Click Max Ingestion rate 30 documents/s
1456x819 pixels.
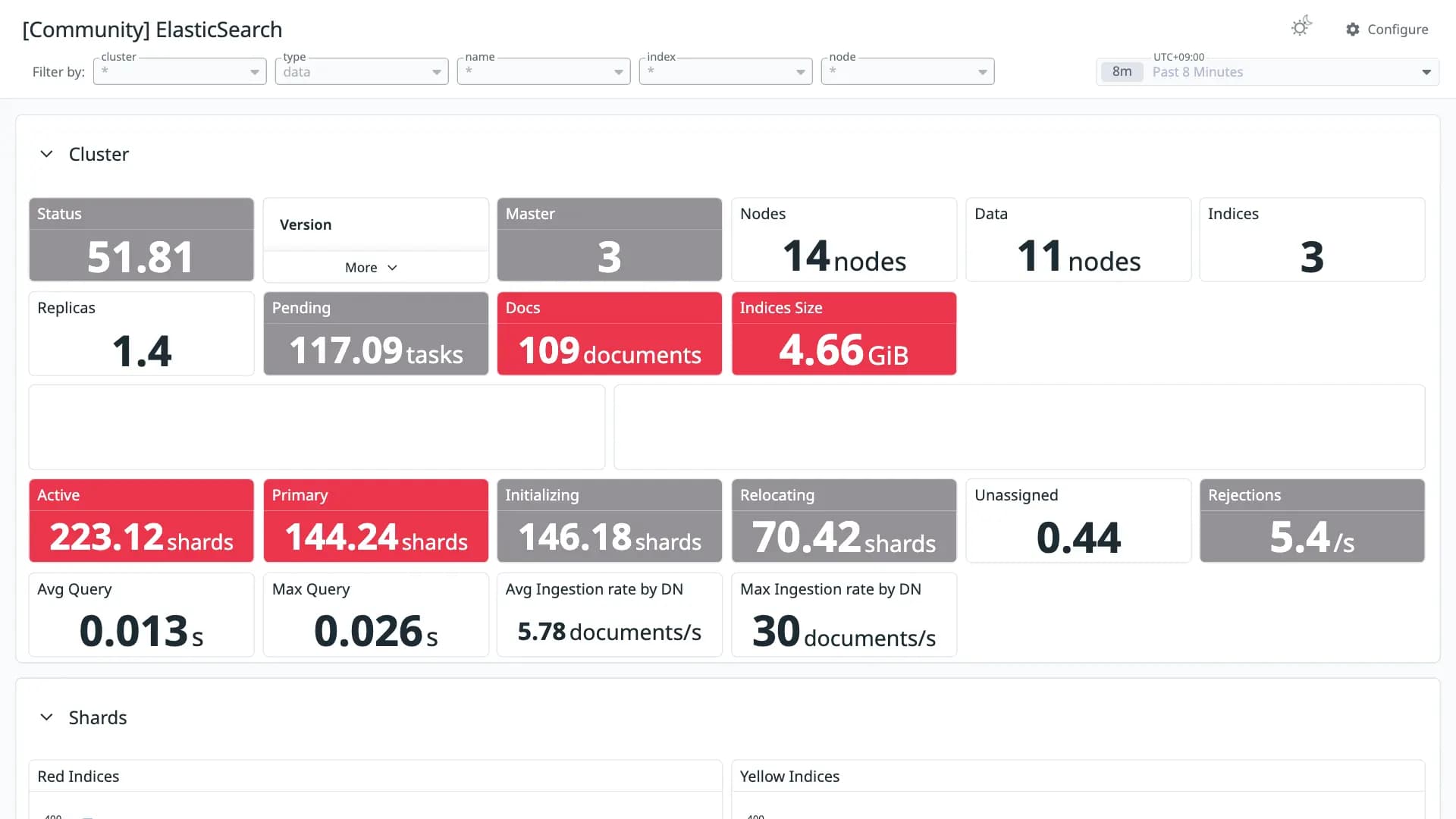844,615
